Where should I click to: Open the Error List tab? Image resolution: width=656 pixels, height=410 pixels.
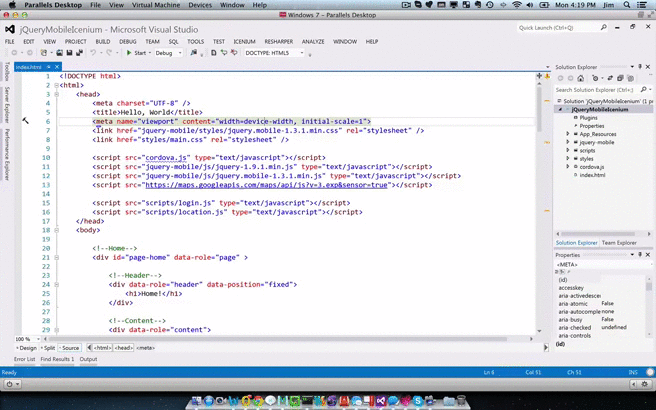pos(24,359)
